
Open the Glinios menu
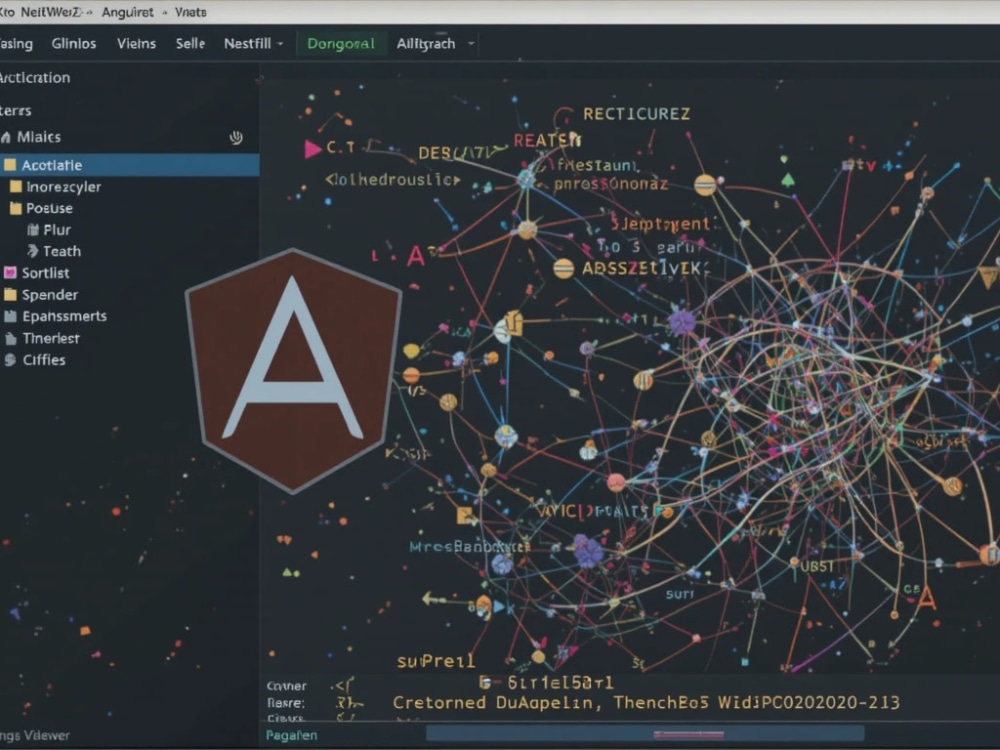click(74, 43)
